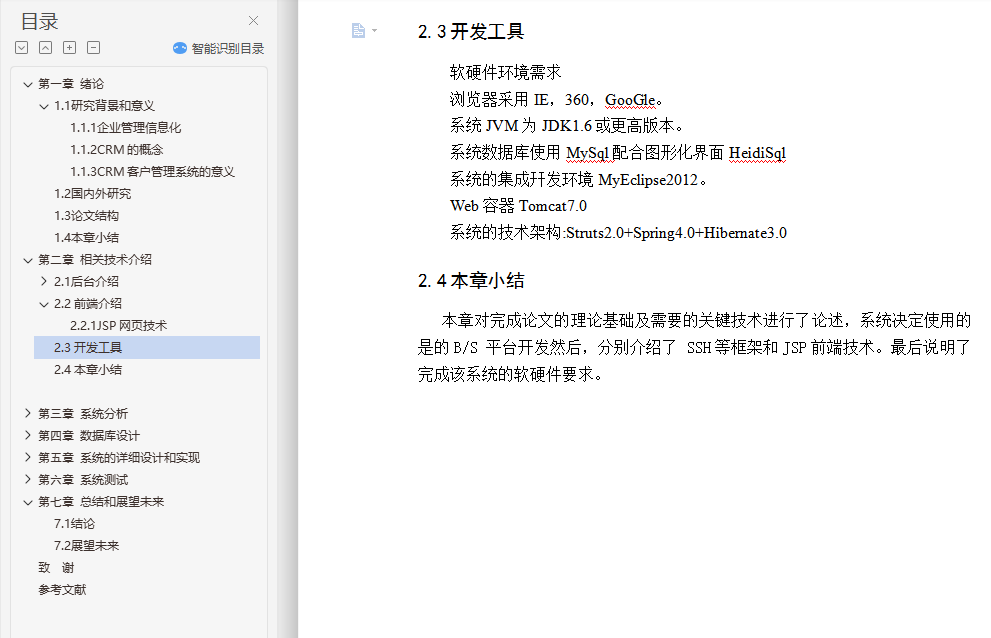Go to 第三章 系统分析 chapter
This screenshot has height=638, width=991.
pos(83,414)
